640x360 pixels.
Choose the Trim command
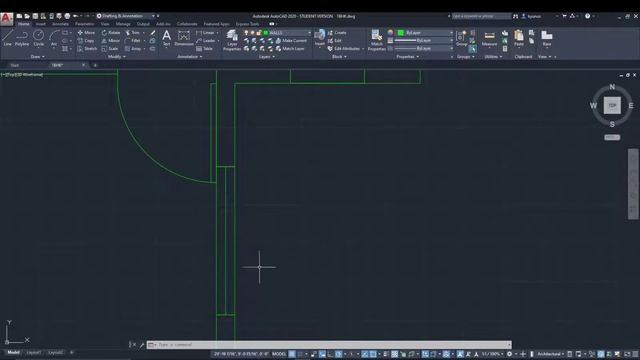pyautogui.click(x=132, y=32)
